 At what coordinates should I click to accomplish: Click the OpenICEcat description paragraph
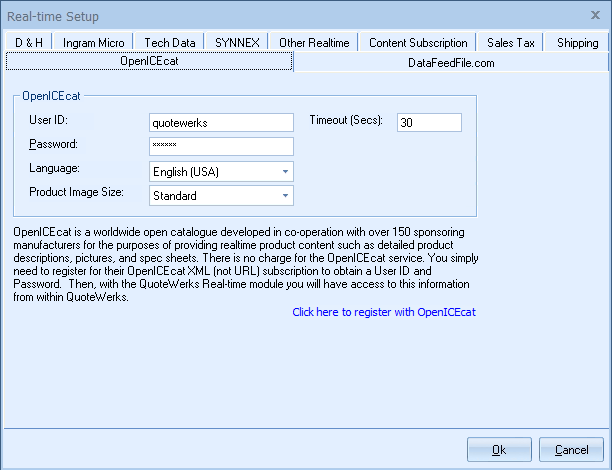coord(246,264)
